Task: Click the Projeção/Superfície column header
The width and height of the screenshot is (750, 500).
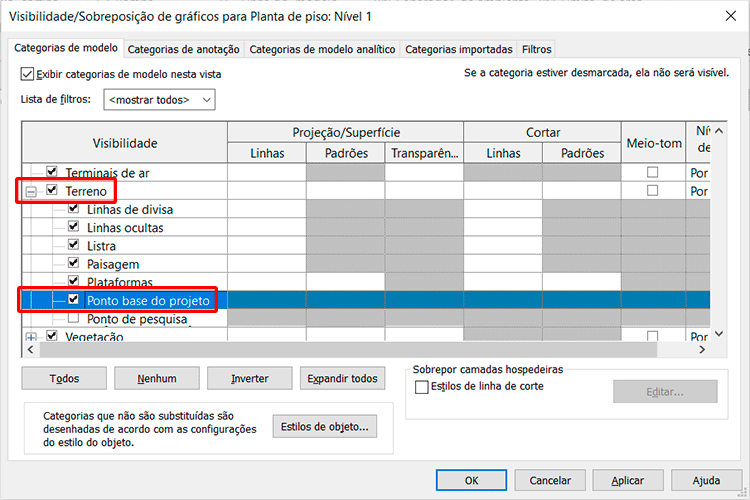Action: pyautogui.click(x=345, y=132)
